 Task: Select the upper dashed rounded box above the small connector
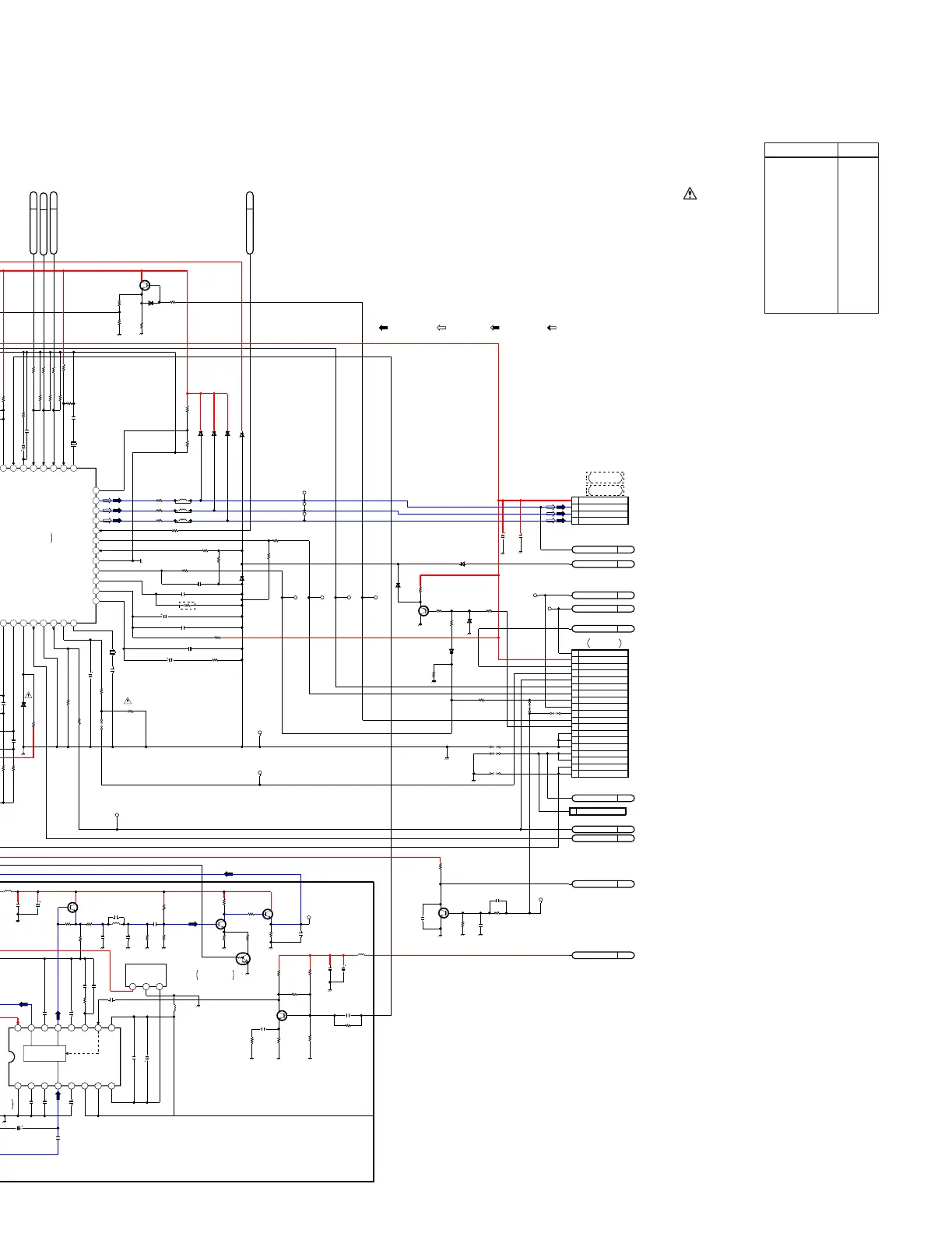coord(606,477)
